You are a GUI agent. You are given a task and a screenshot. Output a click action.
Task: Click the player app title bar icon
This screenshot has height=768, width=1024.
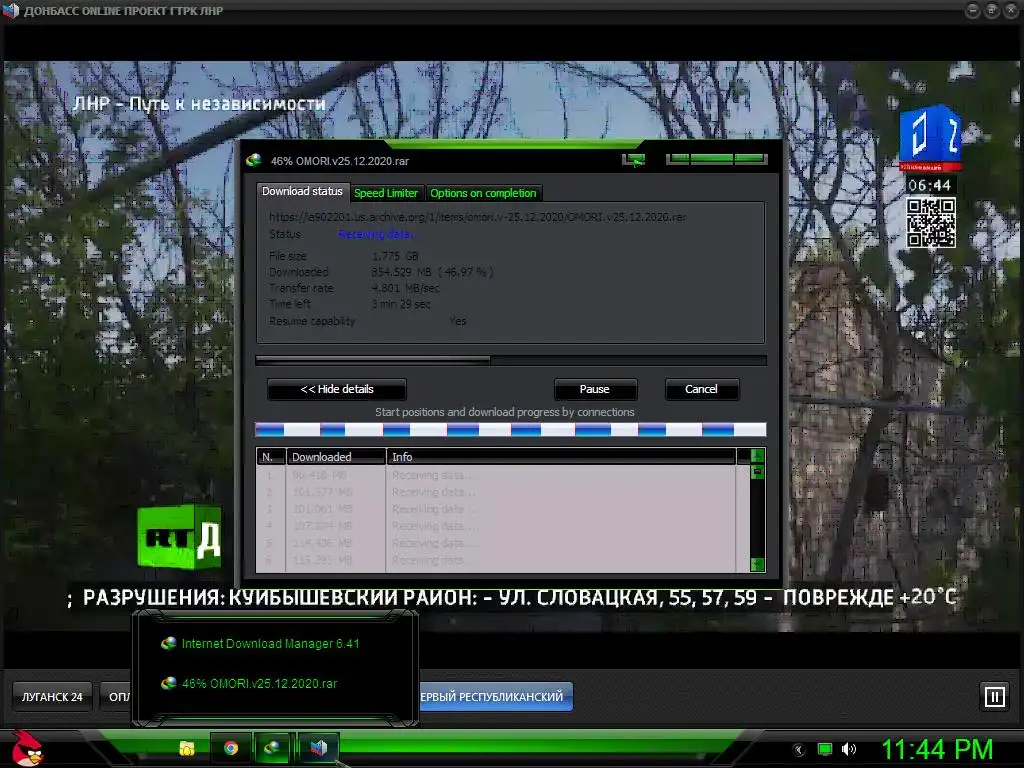pyautogui.click(x=11, y=10)
